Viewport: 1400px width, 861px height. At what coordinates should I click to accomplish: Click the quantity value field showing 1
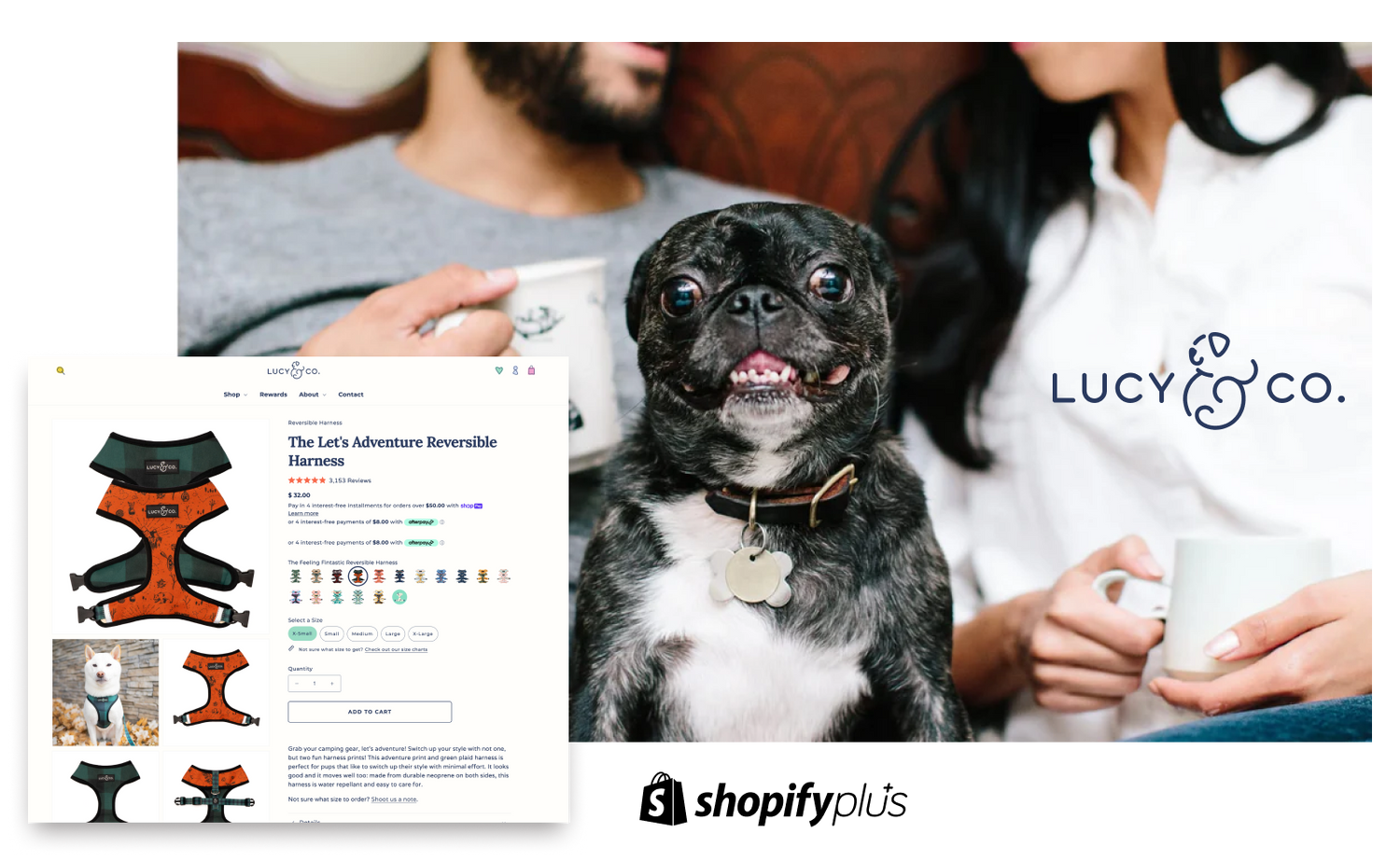point(315,684)
